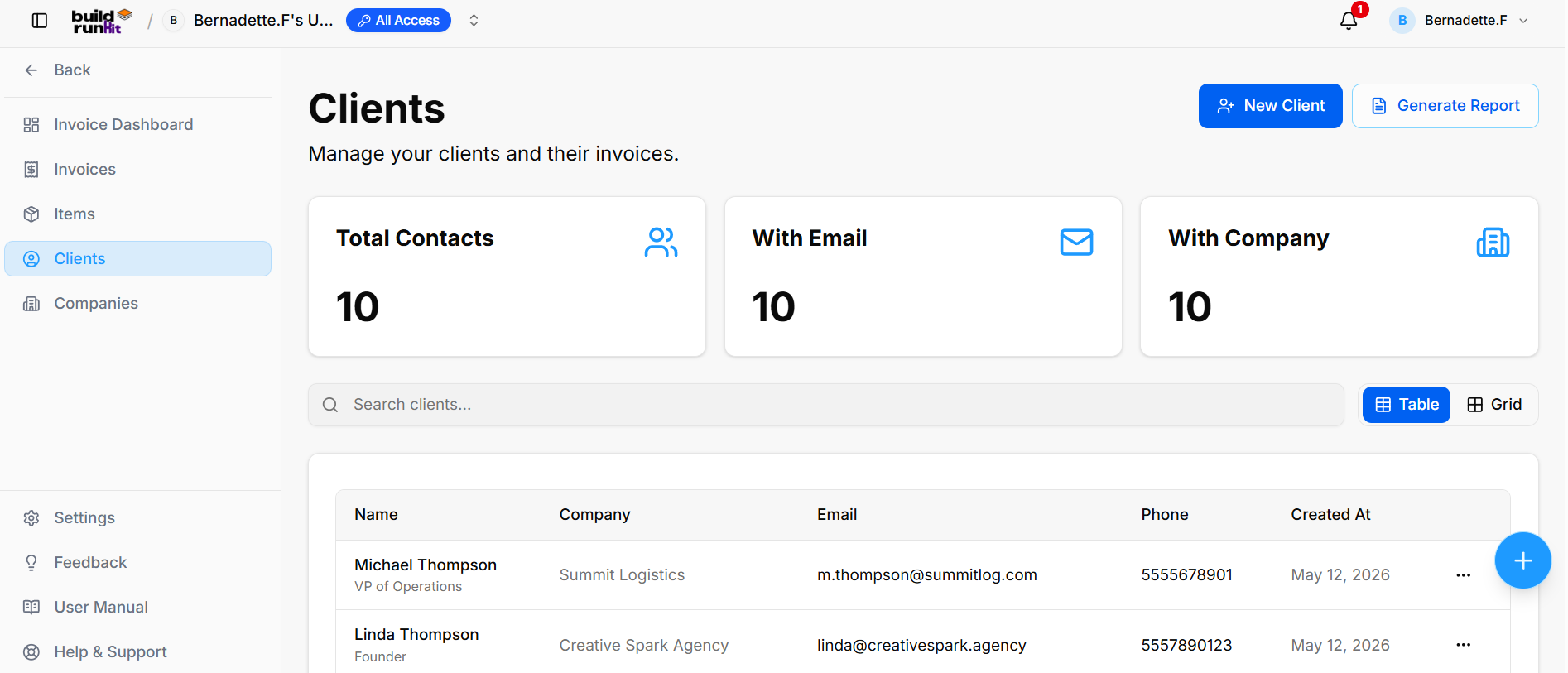Click the Email column header
The width and height of the screenshot is (1568, 673).
pos(837,515)
